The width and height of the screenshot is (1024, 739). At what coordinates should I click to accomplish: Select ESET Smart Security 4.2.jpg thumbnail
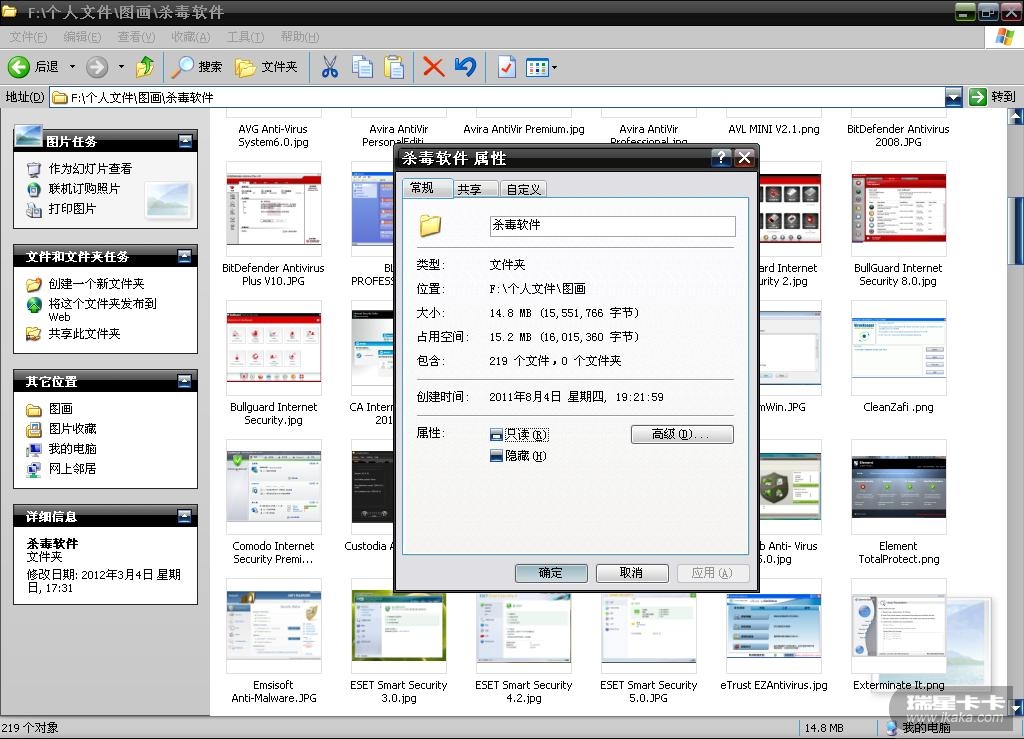tap(524, 626)
